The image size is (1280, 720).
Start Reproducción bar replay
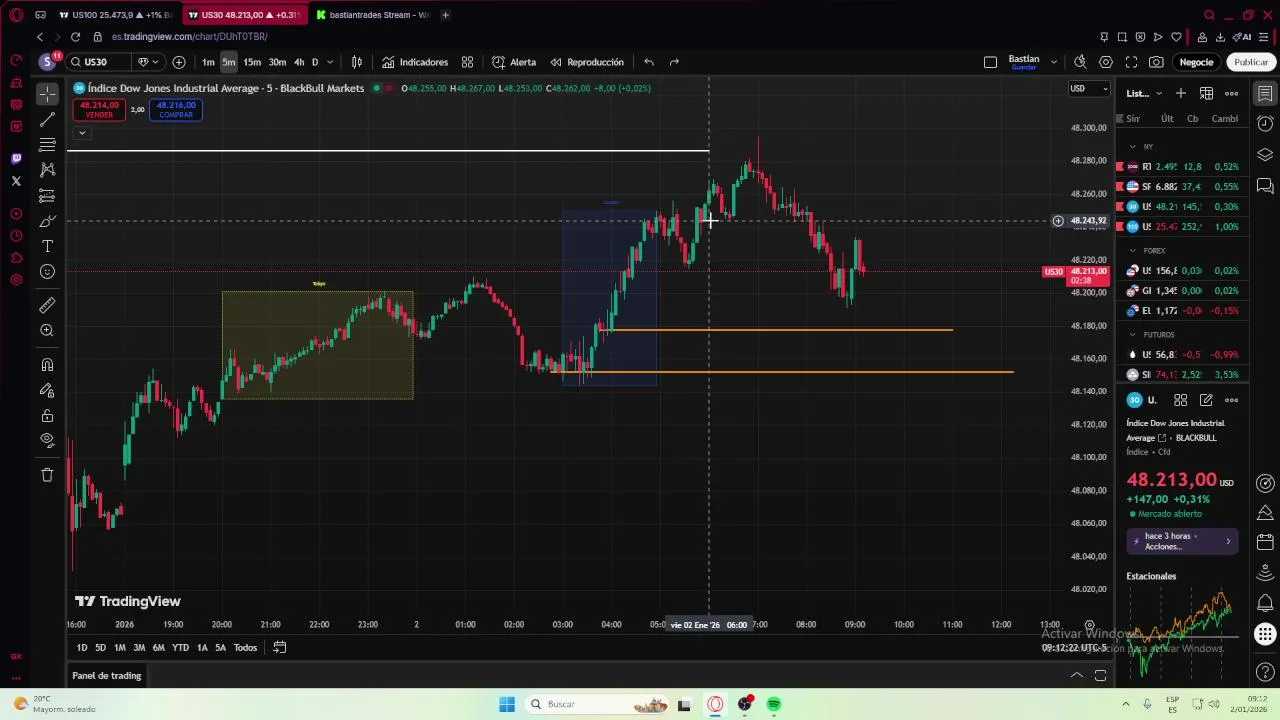(x=586, y=62)
